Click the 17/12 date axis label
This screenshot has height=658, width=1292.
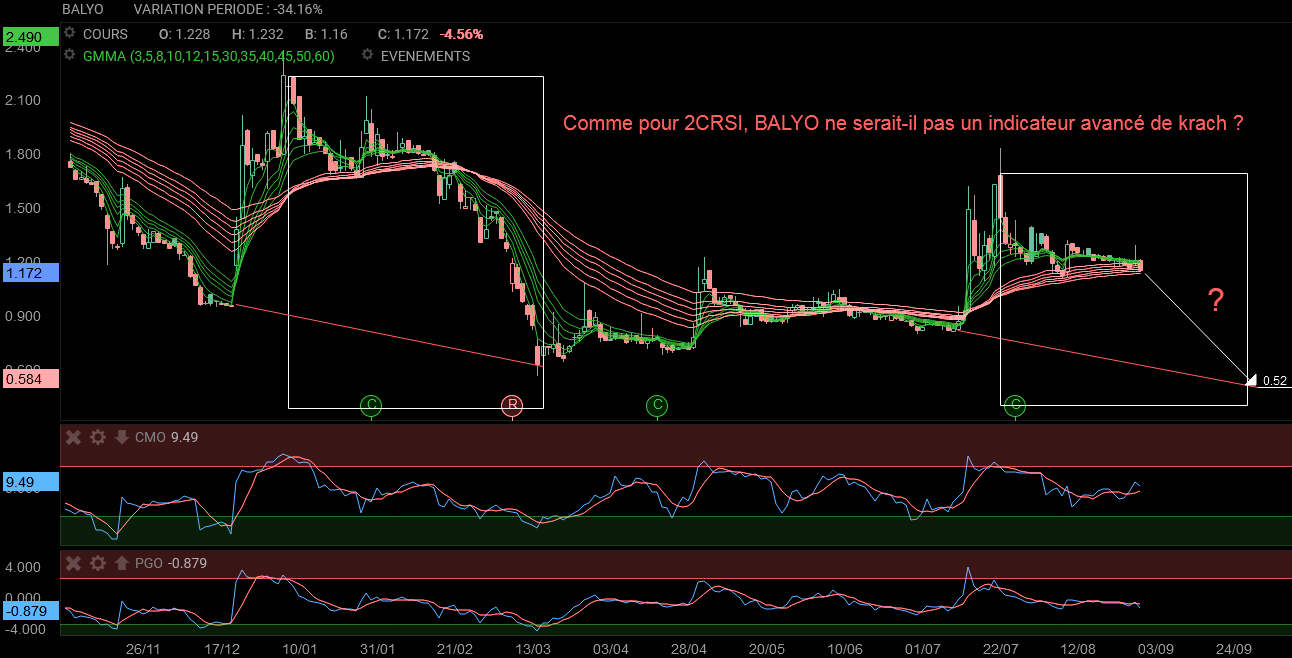click(x=224, y=648)
